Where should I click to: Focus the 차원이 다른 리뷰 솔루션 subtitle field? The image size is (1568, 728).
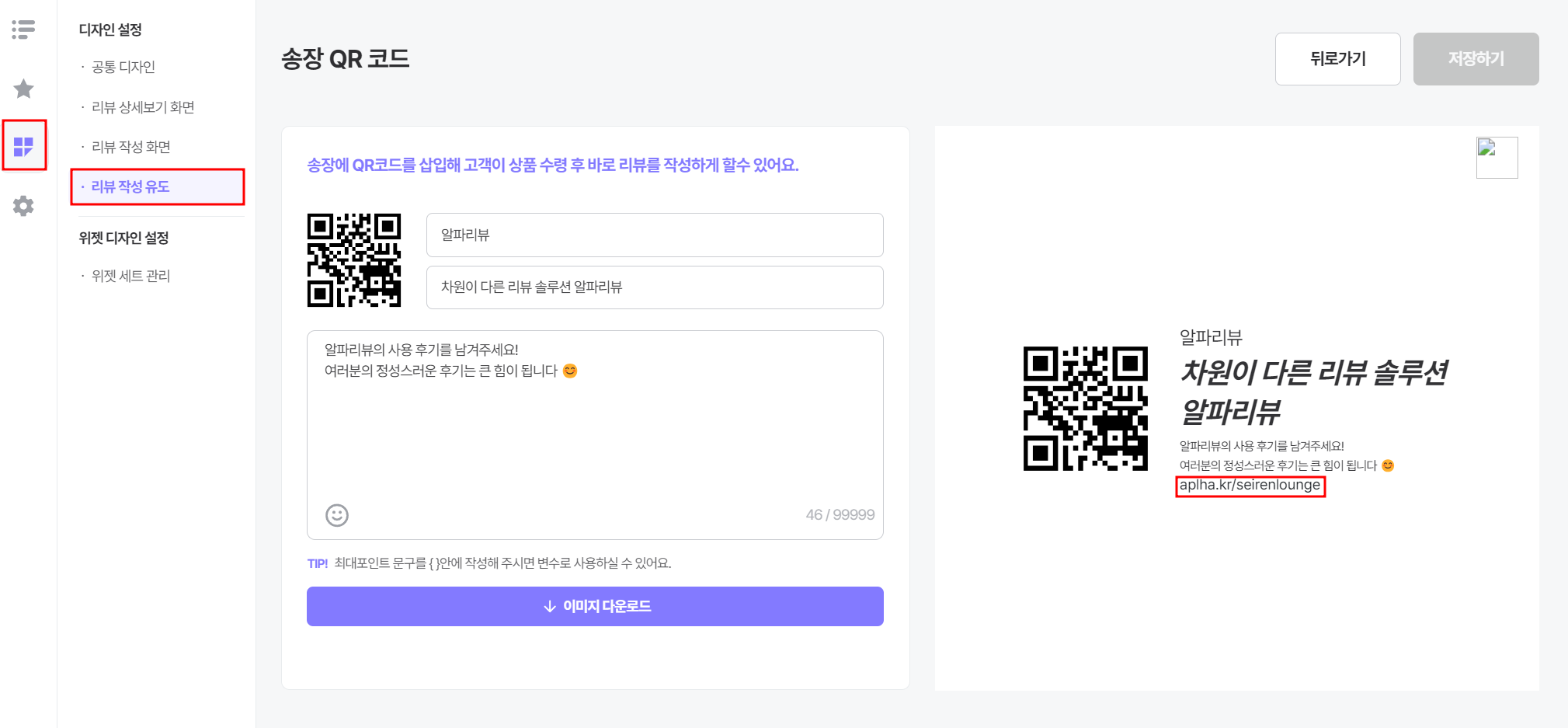(655, 287)
